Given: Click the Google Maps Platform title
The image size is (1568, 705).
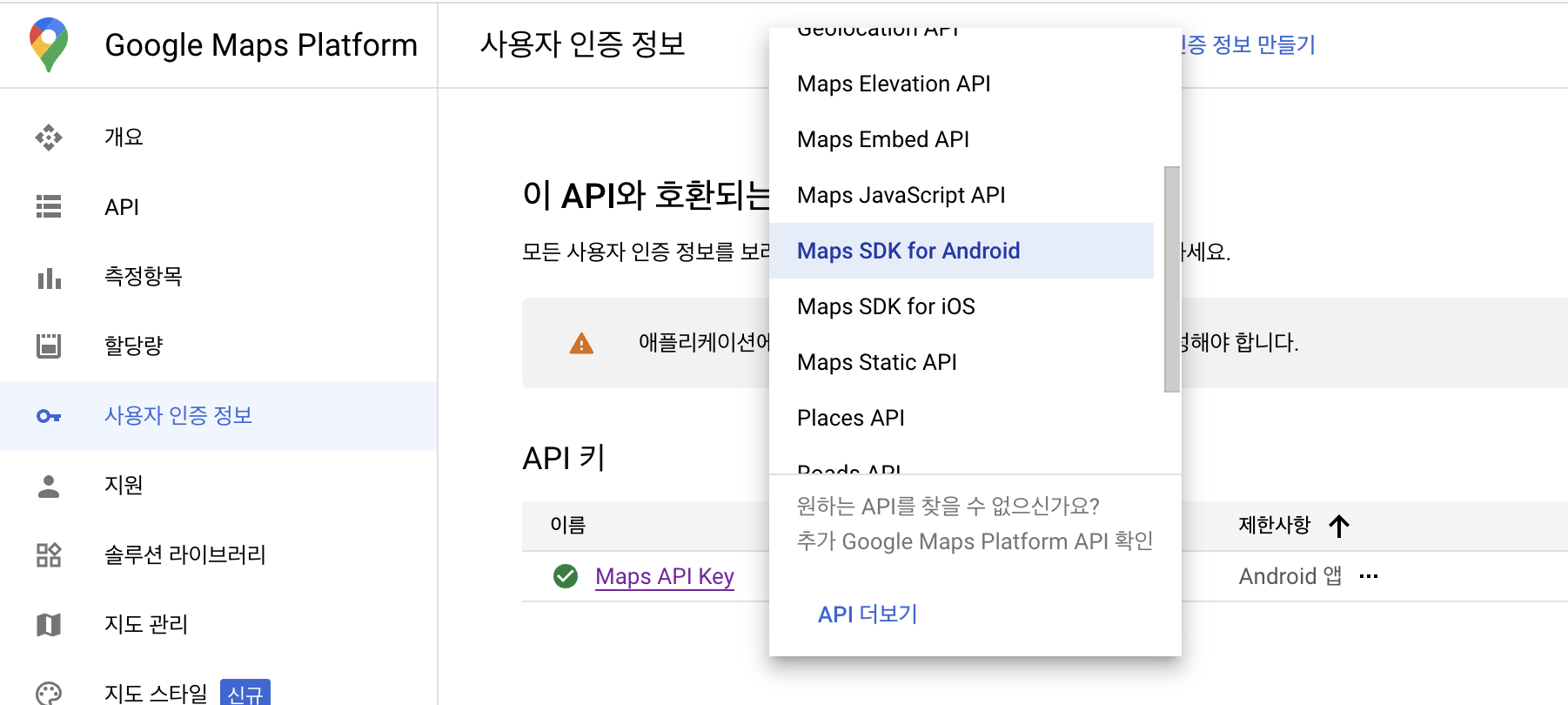Looking at the screenshot, I should (x=261, y=45).
